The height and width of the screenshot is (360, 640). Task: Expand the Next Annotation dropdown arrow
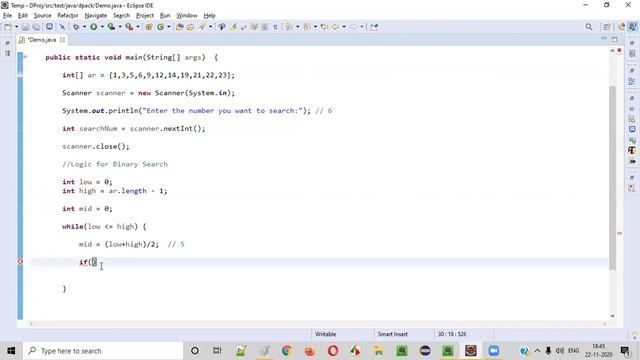pos(297,27)
